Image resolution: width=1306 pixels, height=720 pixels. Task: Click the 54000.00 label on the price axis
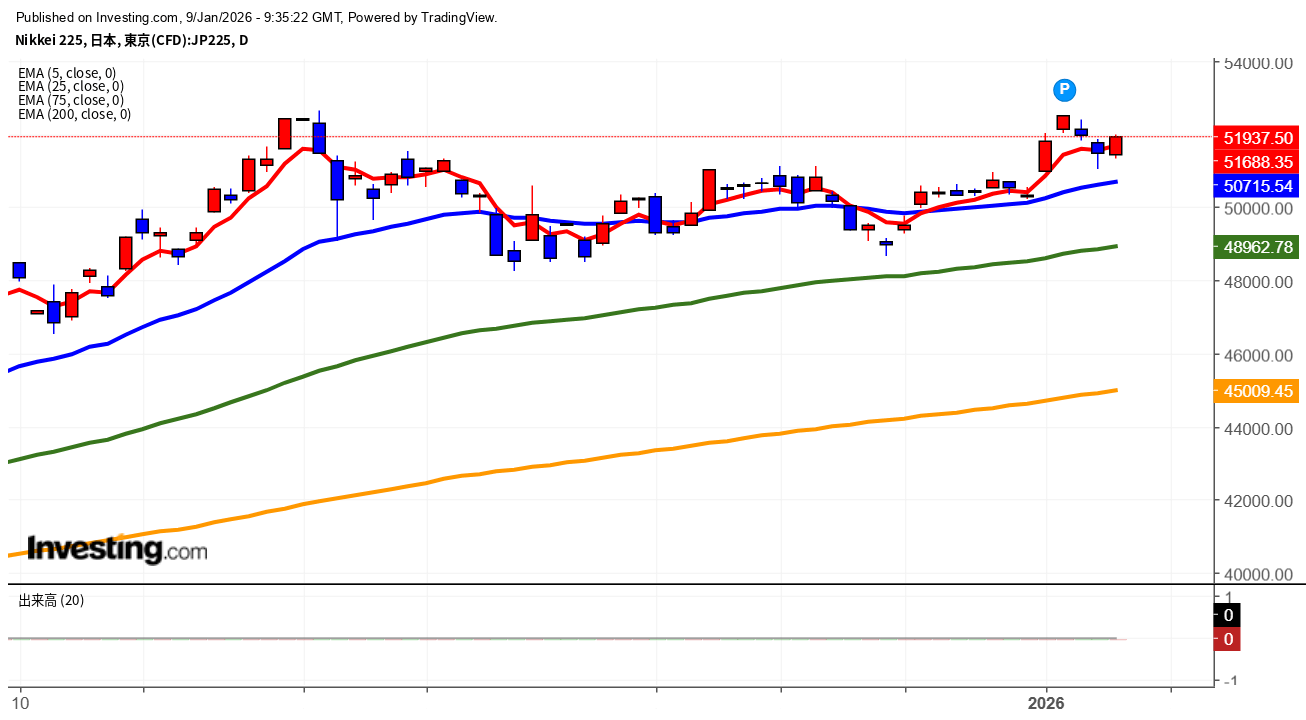click(x=1259, y=63)
